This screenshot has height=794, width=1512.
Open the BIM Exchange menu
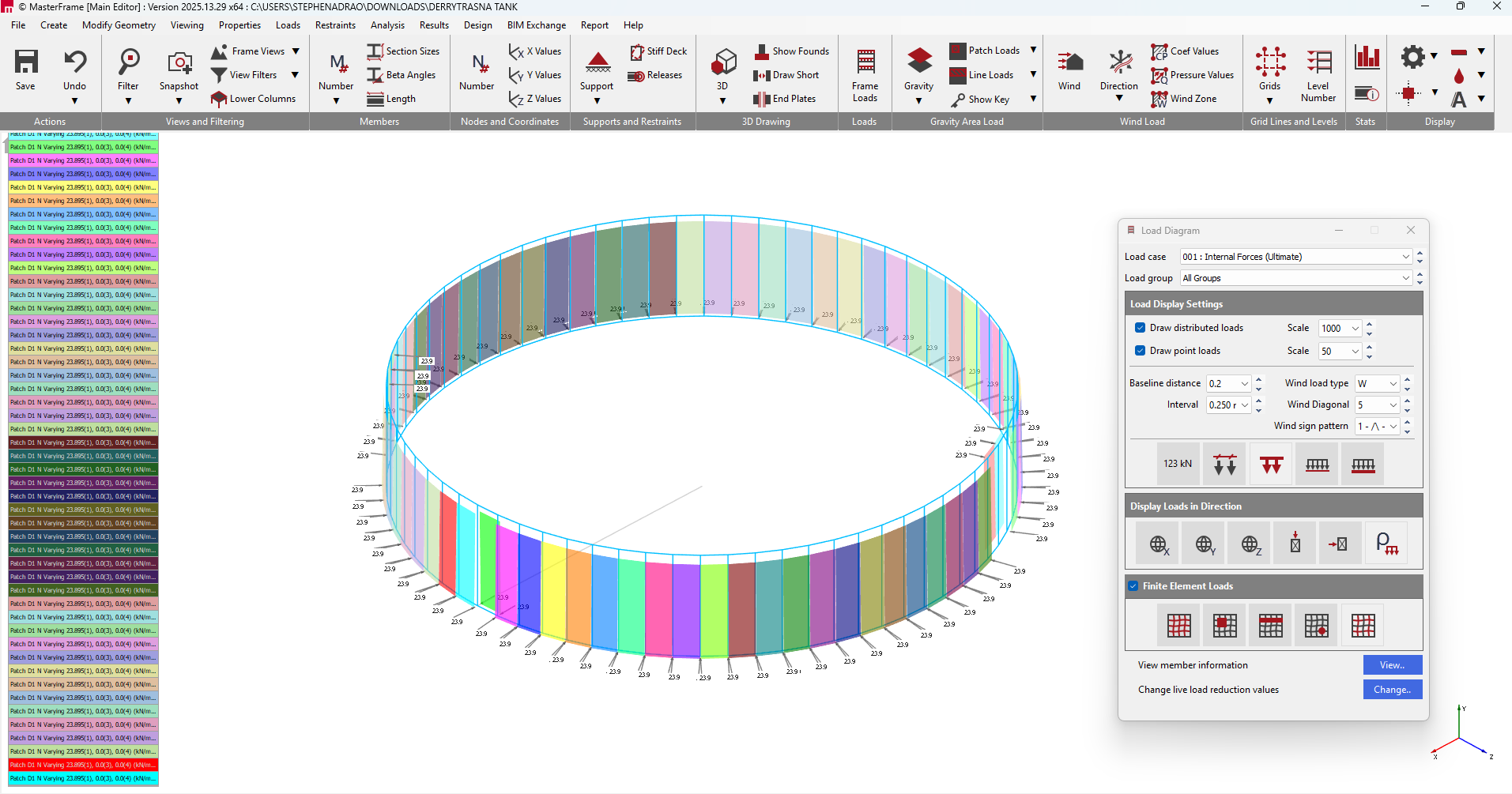pos(537,25)
